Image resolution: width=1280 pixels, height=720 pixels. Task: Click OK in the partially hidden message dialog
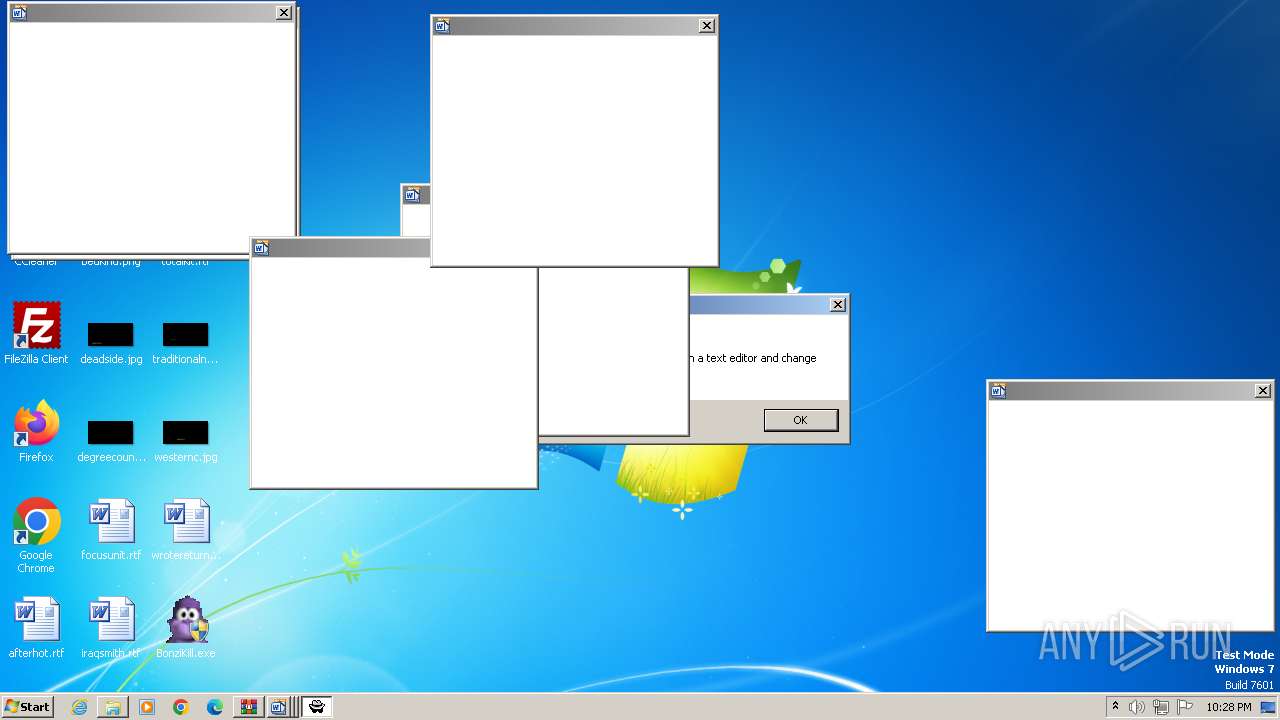pos(800,420)
